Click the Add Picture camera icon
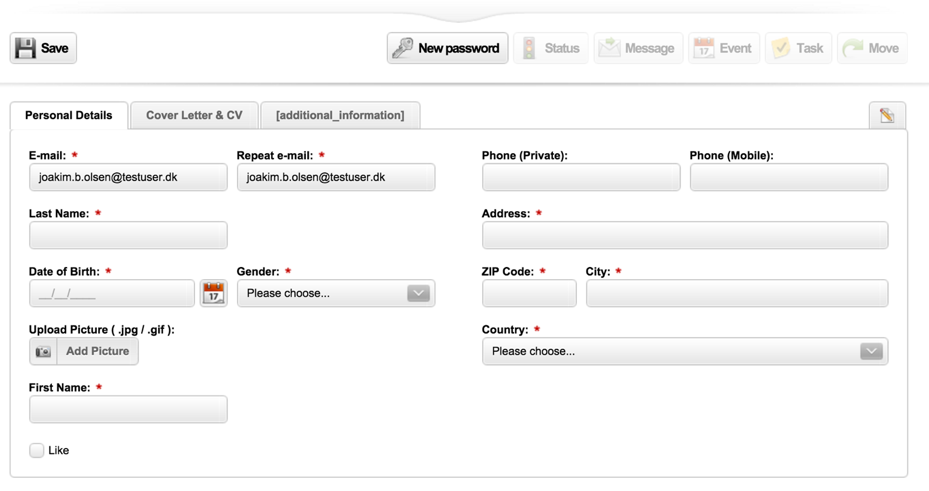 tap(43, 351)
